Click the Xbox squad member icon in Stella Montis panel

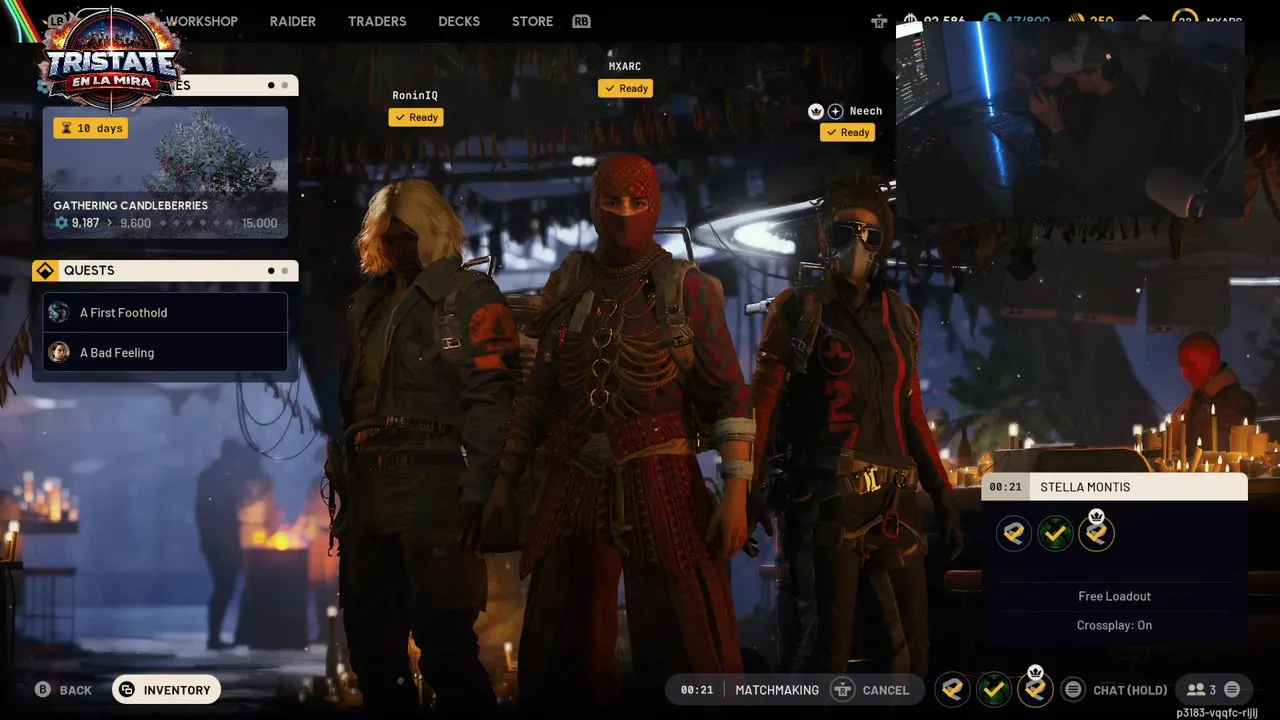tap(1055, 534)
